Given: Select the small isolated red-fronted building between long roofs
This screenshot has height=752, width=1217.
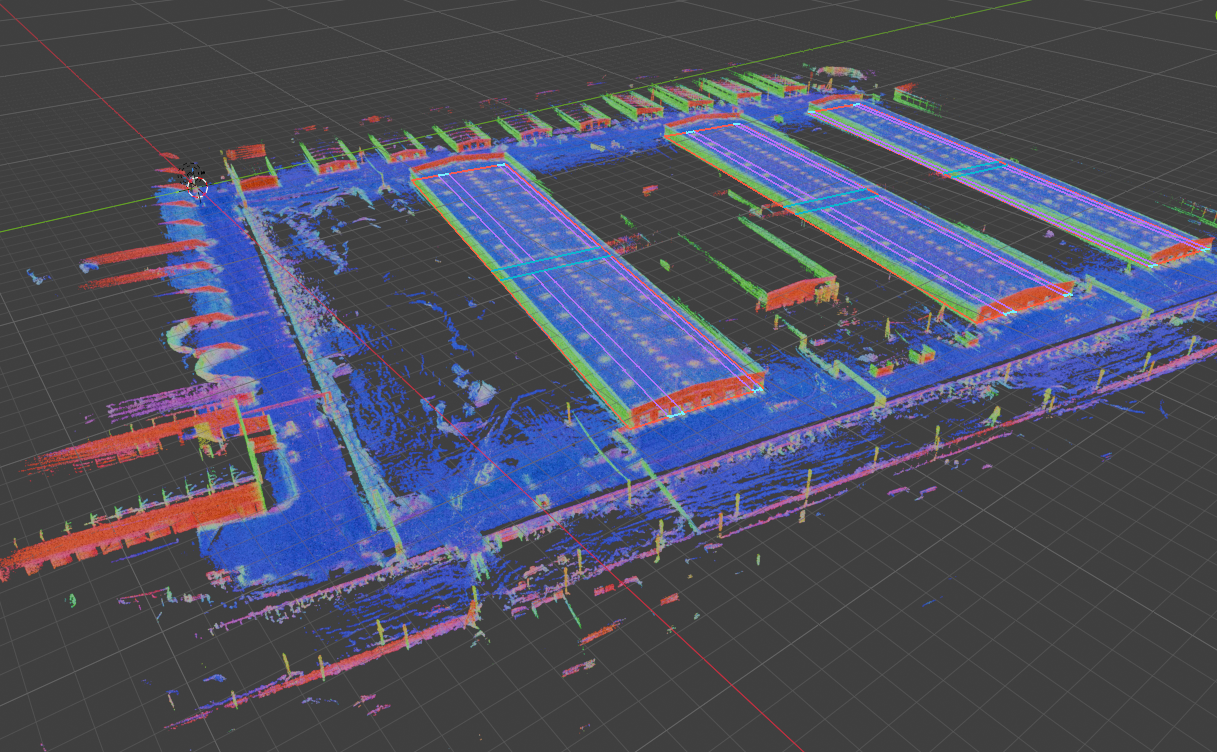Looking at the screenshot, I should pyautogui.click(x=797, y=292).
